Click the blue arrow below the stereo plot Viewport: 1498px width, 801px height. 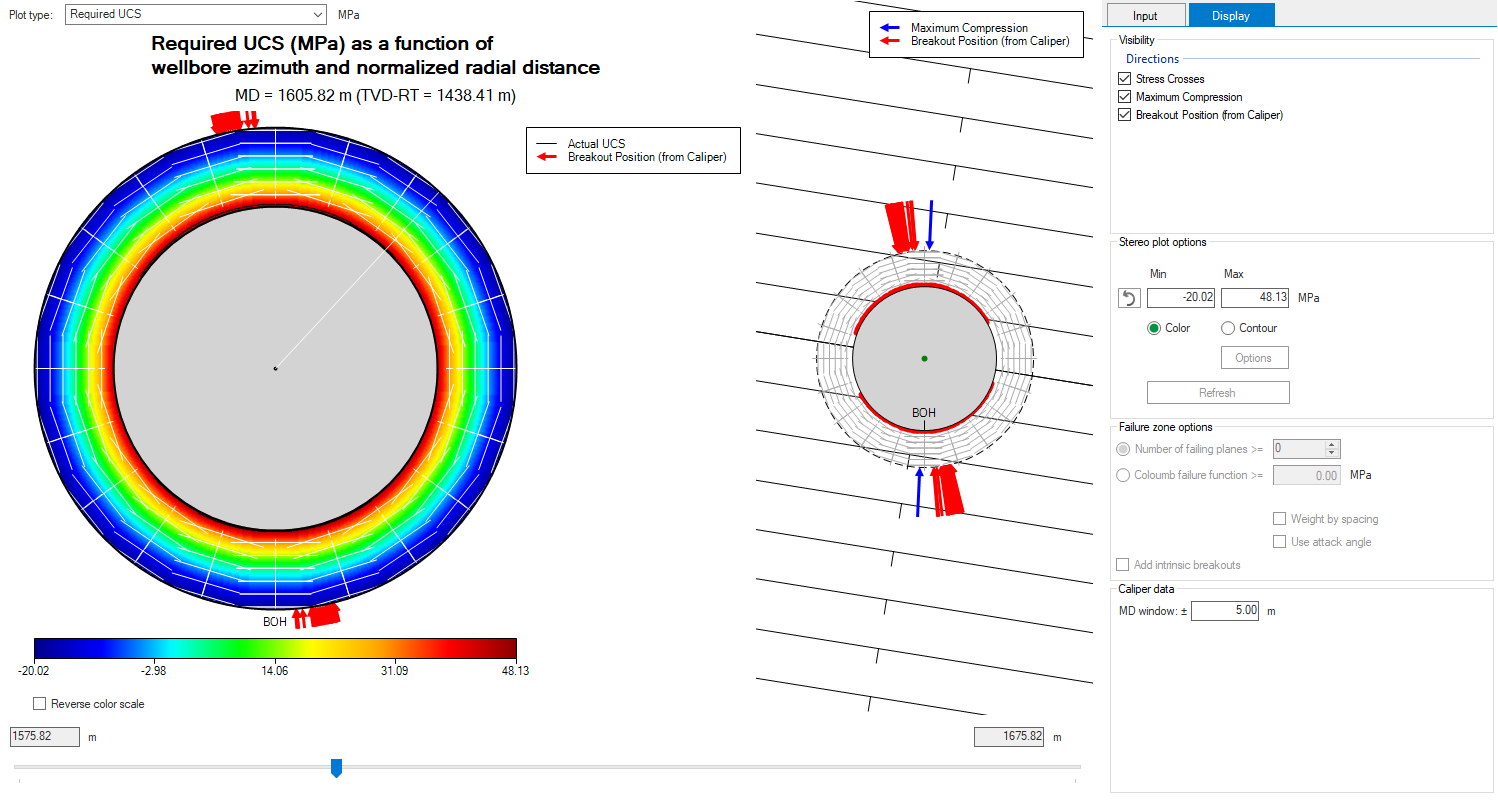tap(919, 492)
